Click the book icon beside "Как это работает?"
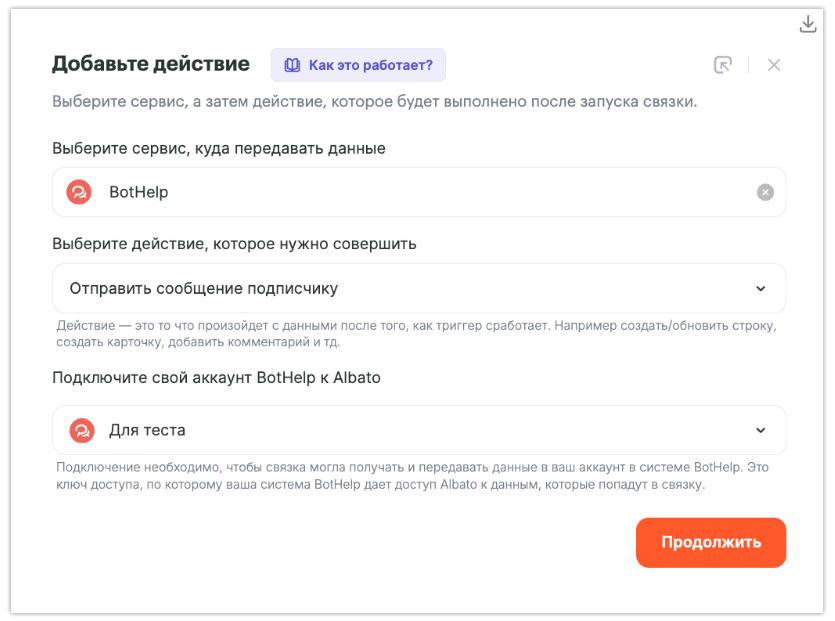The image size is (835, 621). [292, 65]
